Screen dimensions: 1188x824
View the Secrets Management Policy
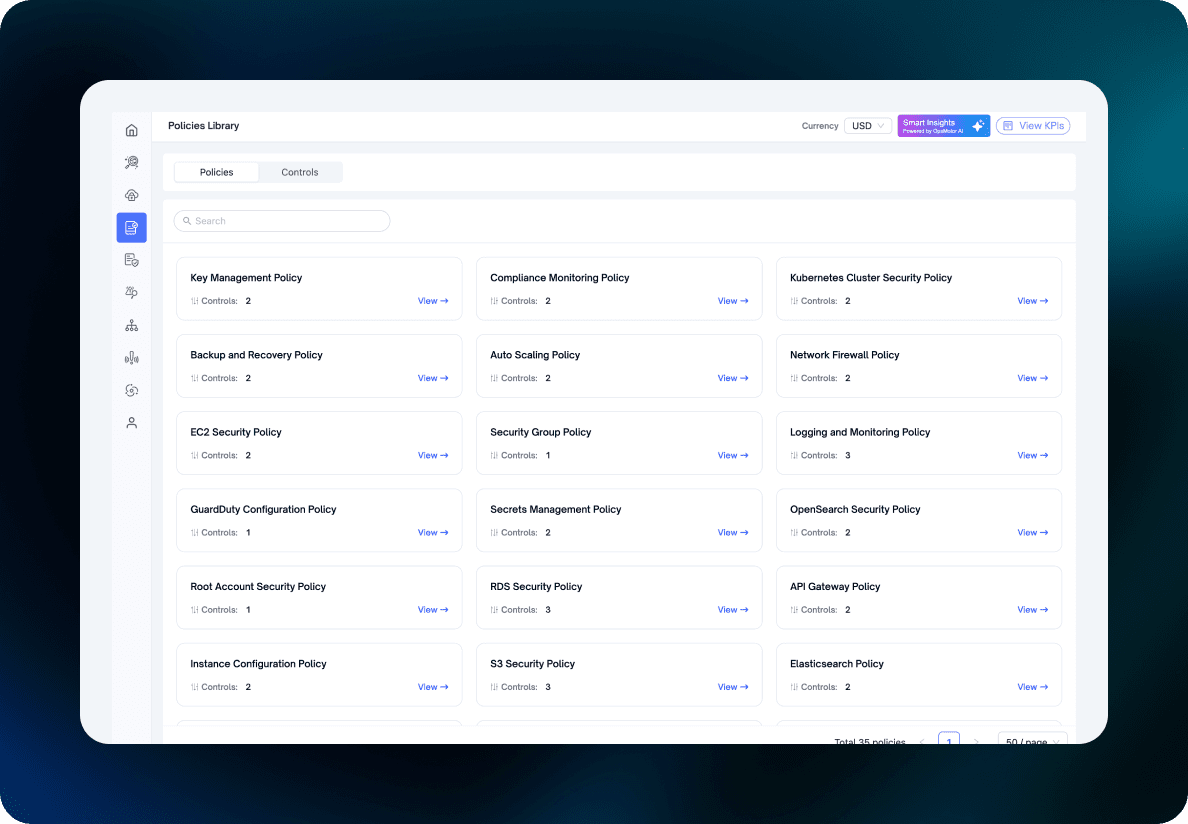(733, 533)
